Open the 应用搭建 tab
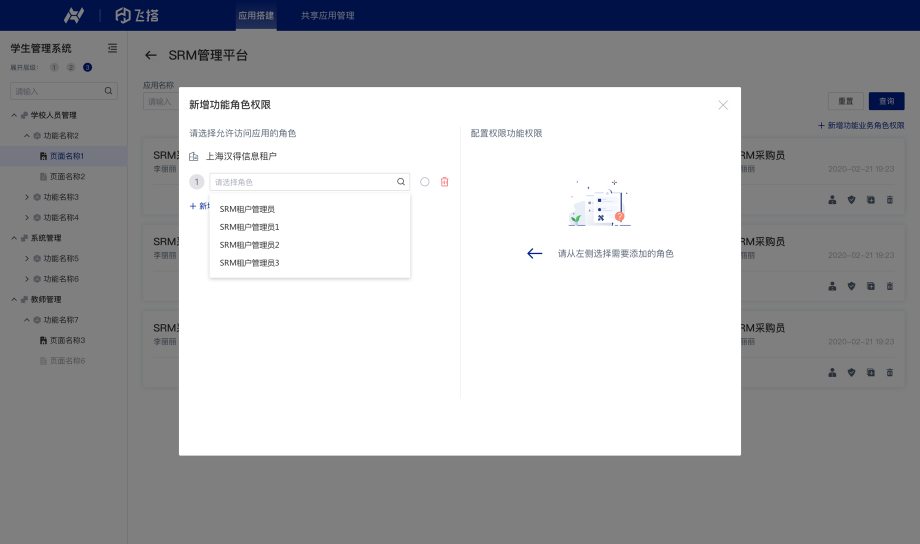The height and width of the screenshot is (544, 920). (255, 15)
